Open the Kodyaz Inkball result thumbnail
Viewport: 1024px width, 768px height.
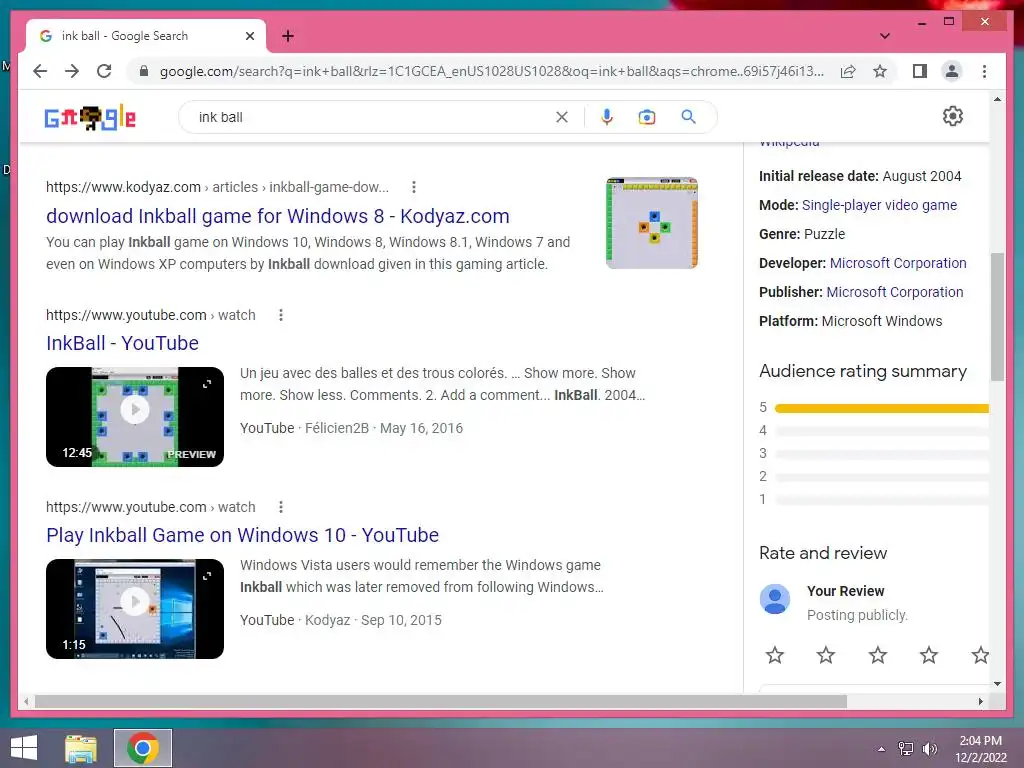(652, 223)
